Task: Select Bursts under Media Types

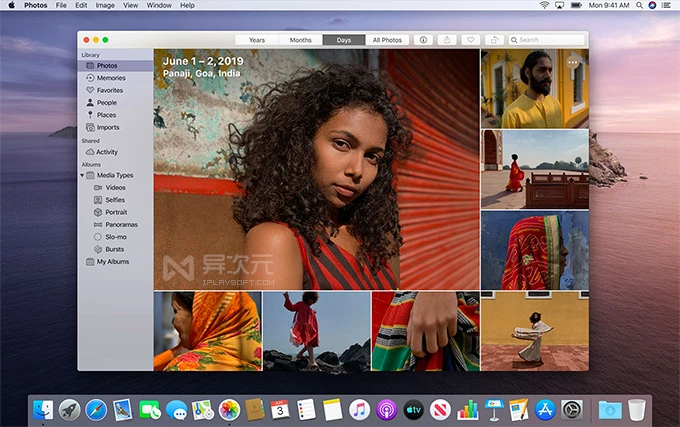Action: [x=115, y=249]
